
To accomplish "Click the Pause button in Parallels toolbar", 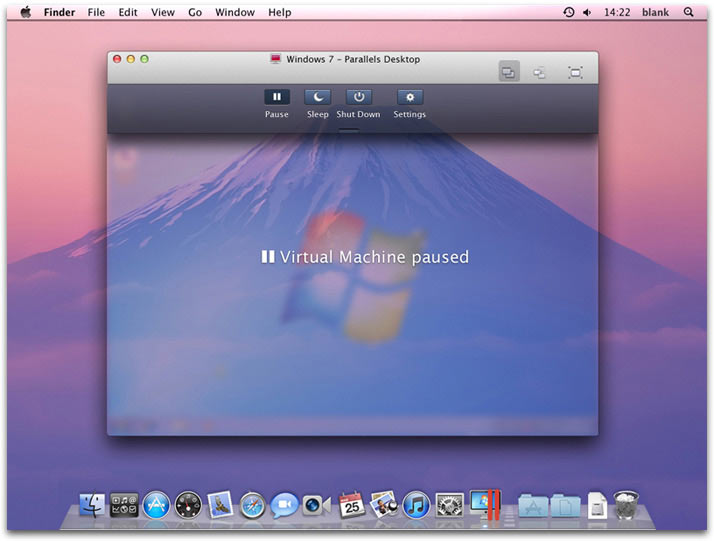I will click(277, 98).
